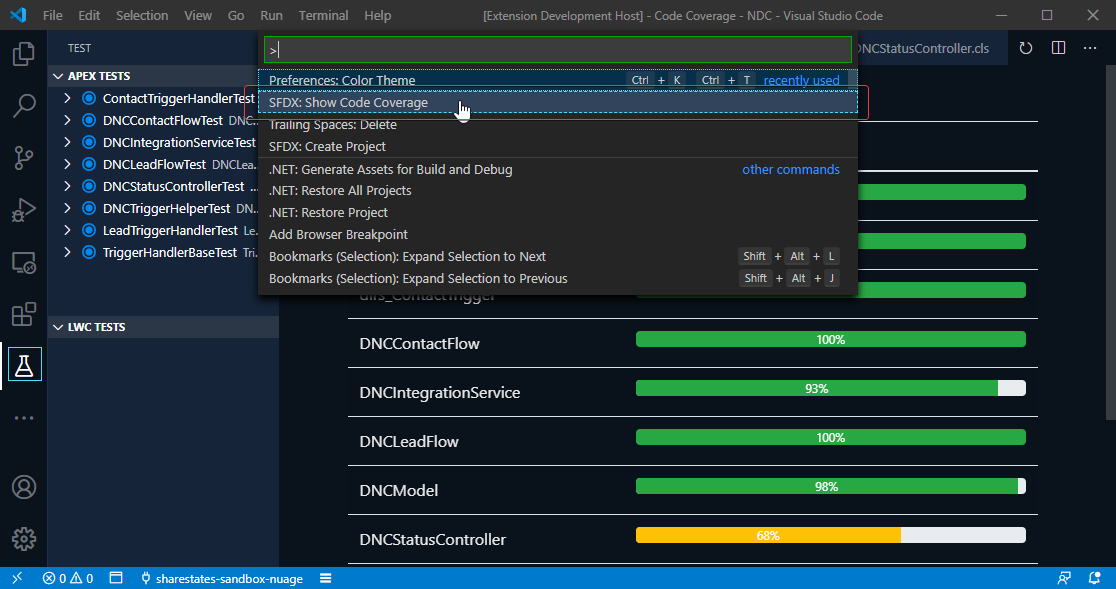Click sharestates-sandbox-nuage org in status bar
1116x589 pixels.
pyautogui.click(x=221, y=578)
